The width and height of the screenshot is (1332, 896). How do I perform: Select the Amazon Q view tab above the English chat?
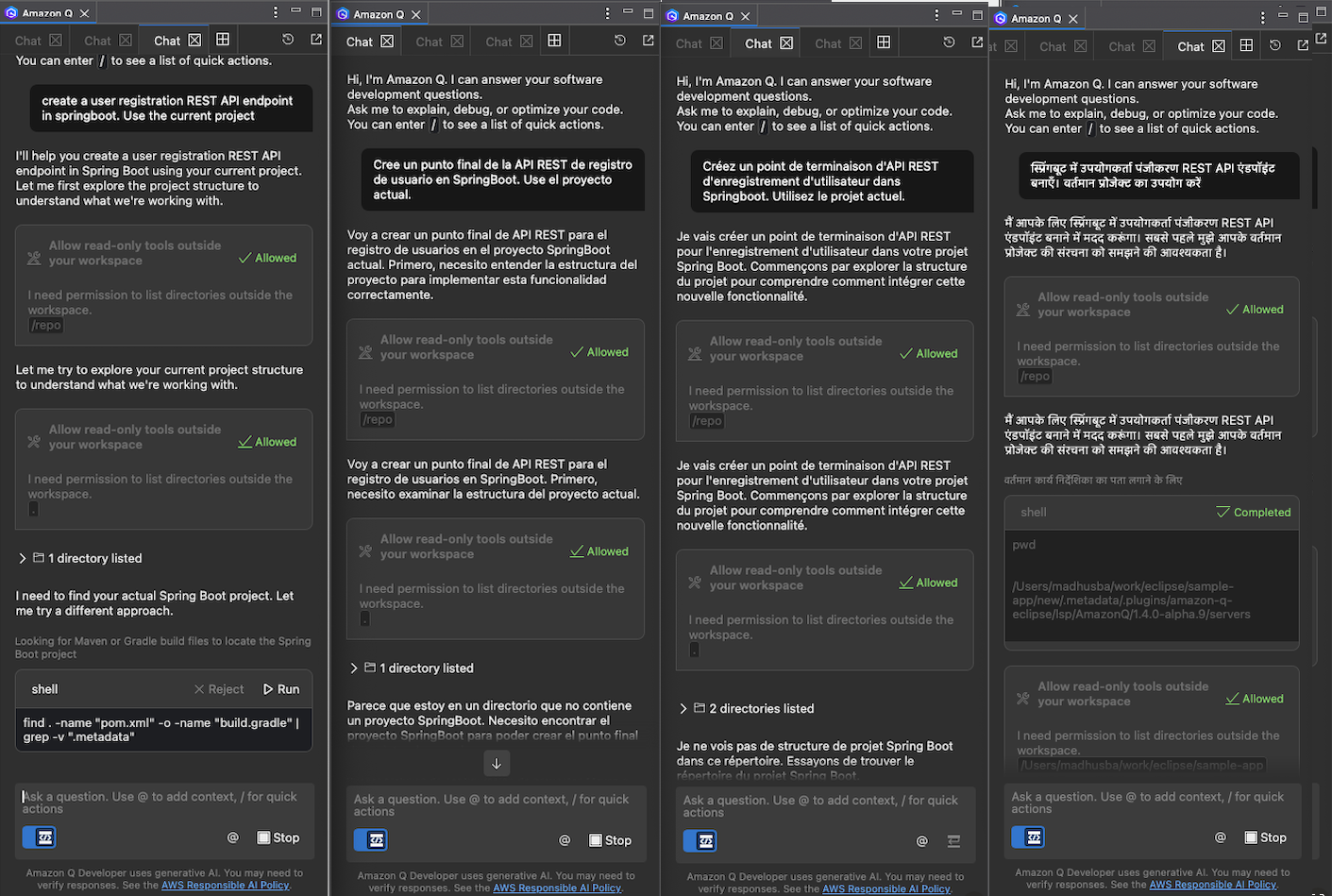tap(47, 13)
